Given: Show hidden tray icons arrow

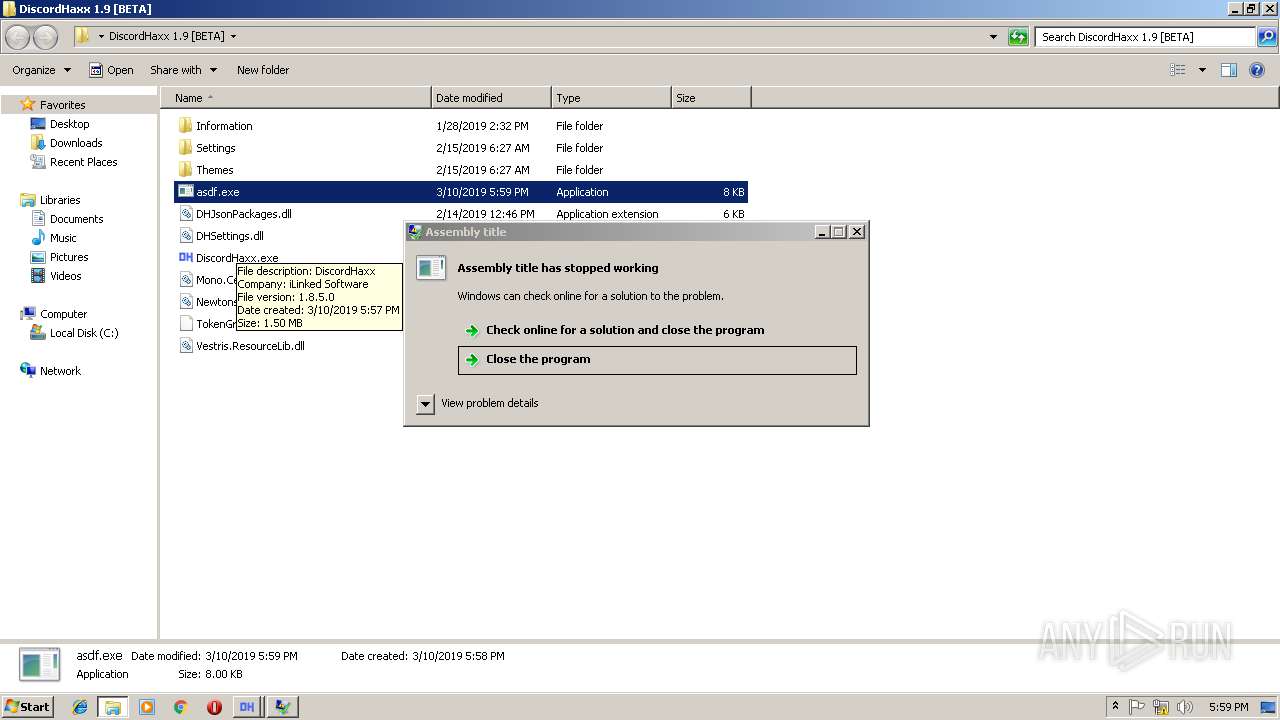Looking at the screenshot, I should [1115, 707].
